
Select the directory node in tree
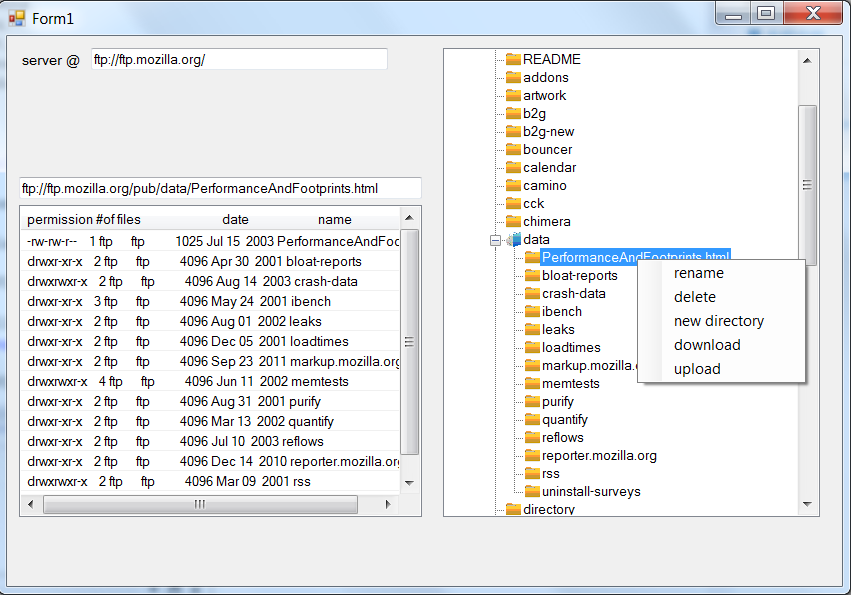548,509
